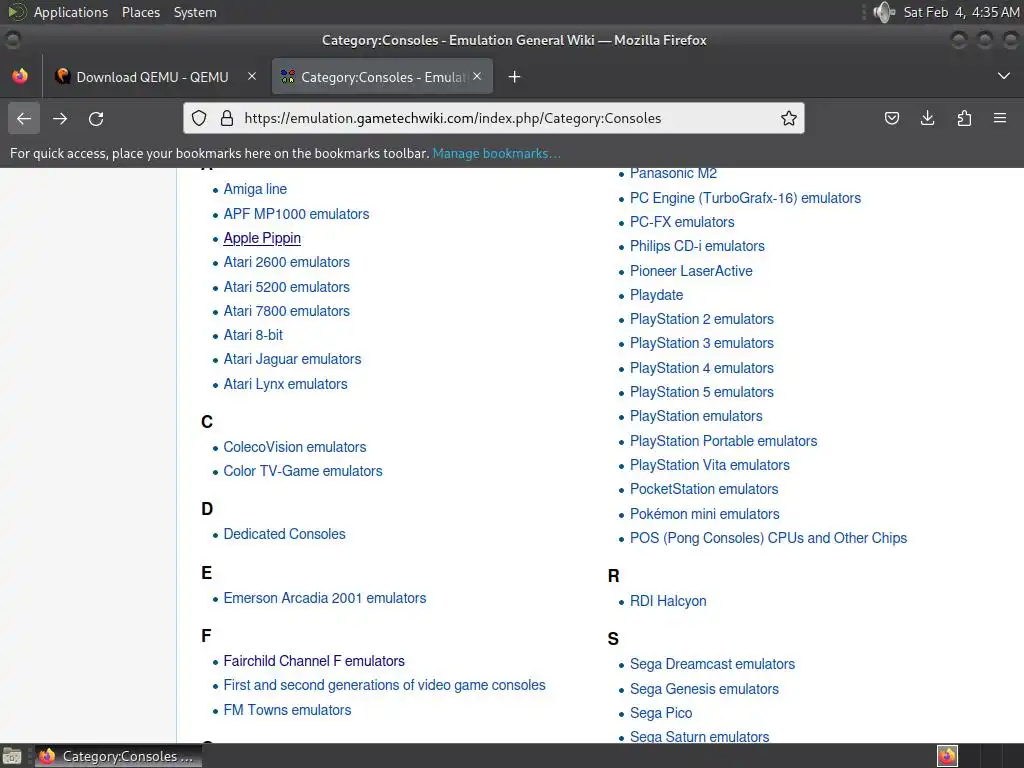Open PocketStation emulators link
Image resolution: width=1024 pixels, height=768 pixels.
tap(704, 490)
